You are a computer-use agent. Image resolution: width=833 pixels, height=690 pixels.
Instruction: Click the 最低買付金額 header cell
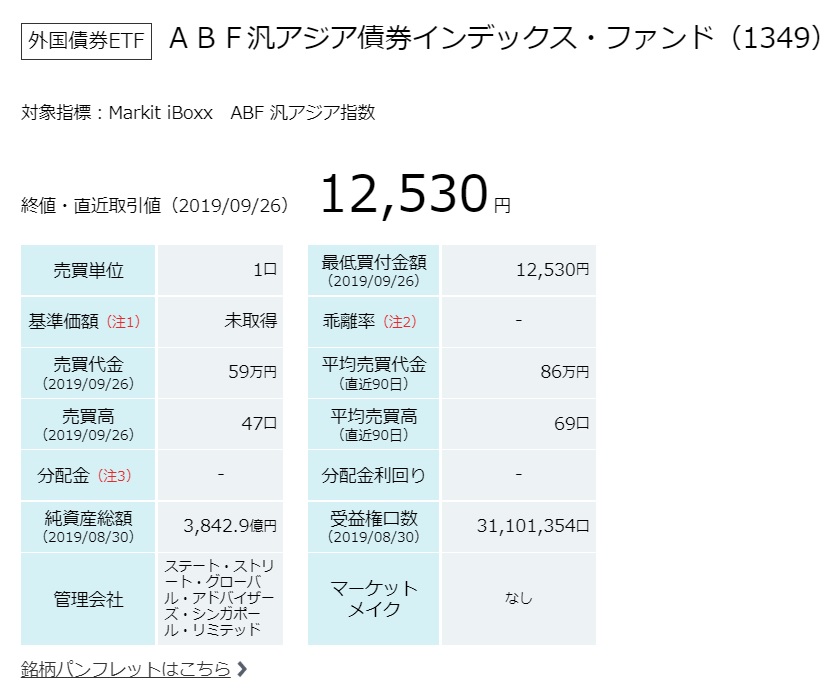coord(373,270)
